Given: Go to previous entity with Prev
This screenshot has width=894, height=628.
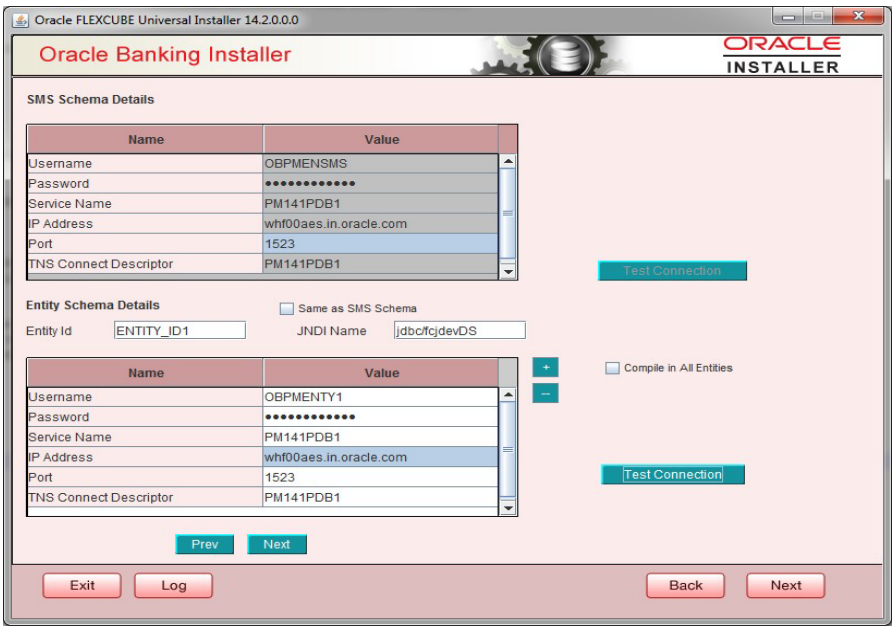Looking at the screenshot, I should tap(205, 544).
